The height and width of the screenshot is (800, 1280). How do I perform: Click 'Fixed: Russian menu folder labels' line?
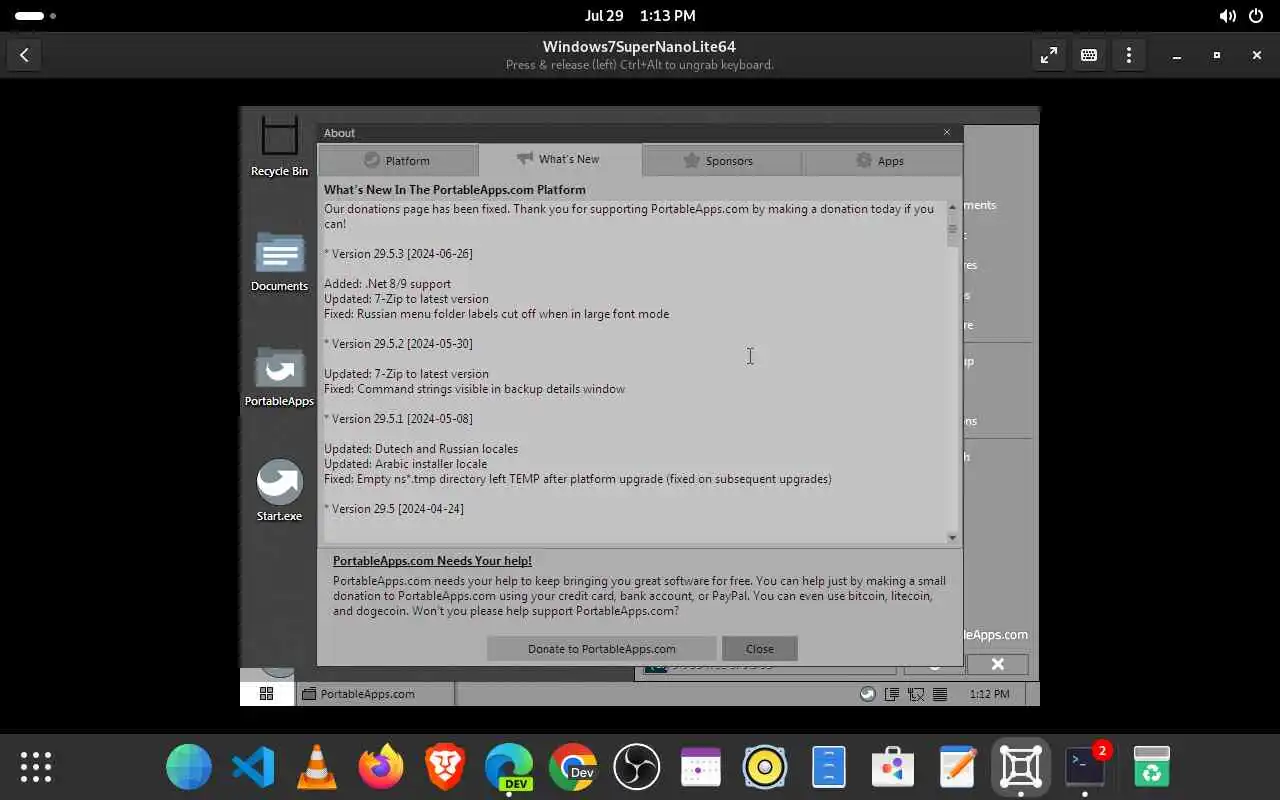click(496, 314)
